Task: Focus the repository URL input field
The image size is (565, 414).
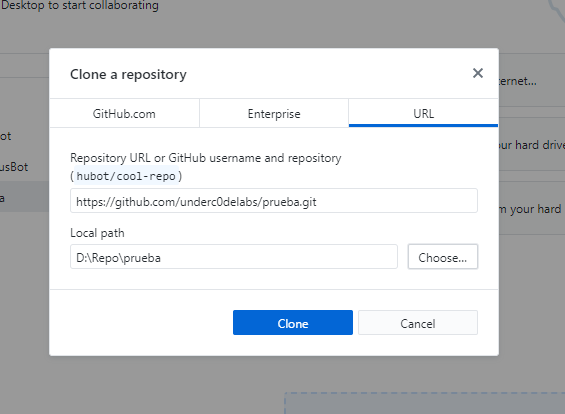Action: (274, 201)
